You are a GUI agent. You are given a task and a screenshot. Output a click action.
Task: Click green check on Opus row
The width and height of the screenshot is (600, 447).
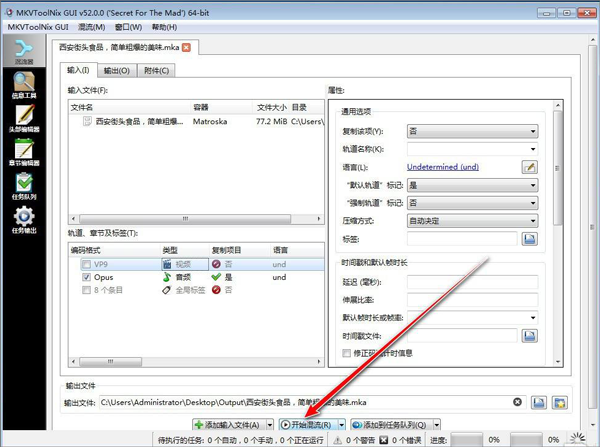click(216, 277)
